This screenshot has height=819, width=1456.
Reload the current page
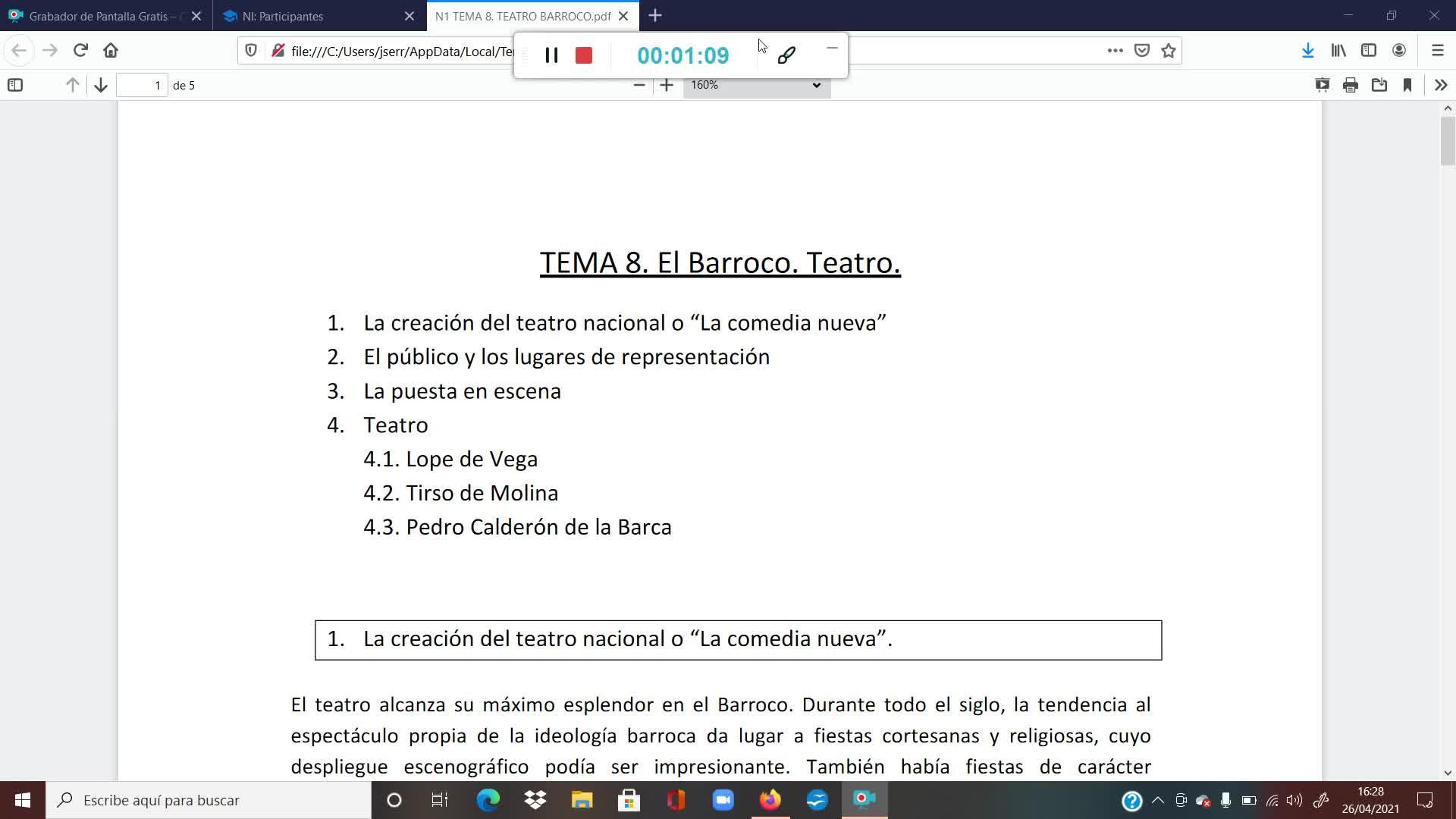(80, 51)
